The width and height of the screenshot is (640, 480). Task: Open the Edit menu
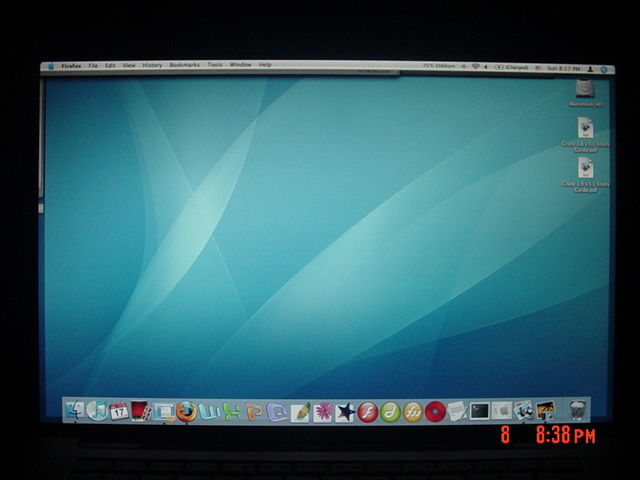(110, 65)
